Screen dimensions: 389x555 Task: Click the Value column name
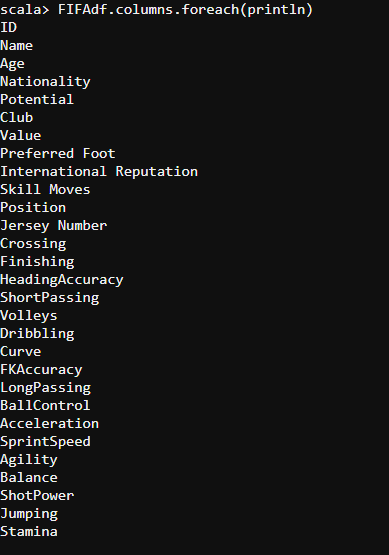pos(21,136)
